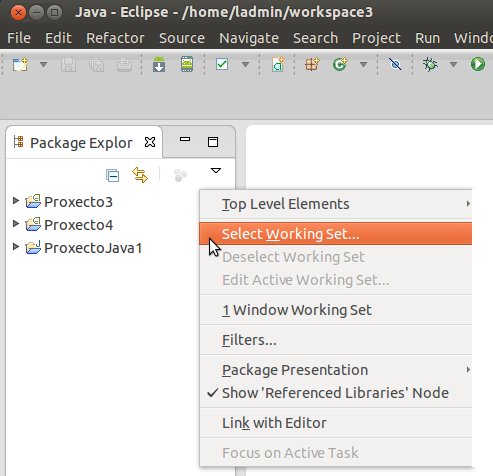Viewport: 493px width, 476px height.
Task: Toggle Link with Editor menu entry
Action: [336, 423]
